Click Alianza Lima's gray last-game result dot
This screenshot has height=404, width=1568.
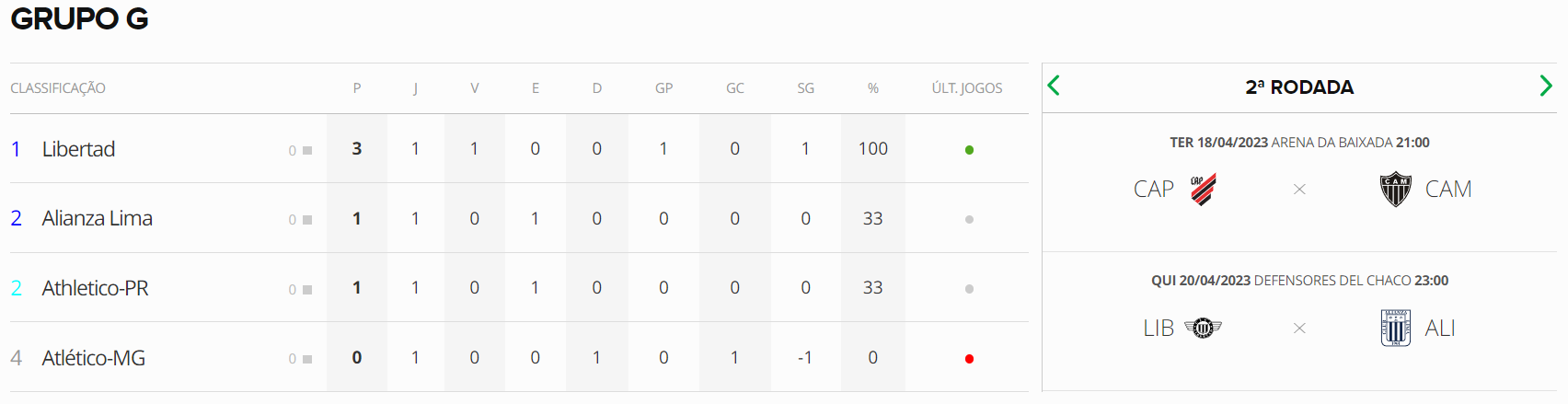pos(969,220)
